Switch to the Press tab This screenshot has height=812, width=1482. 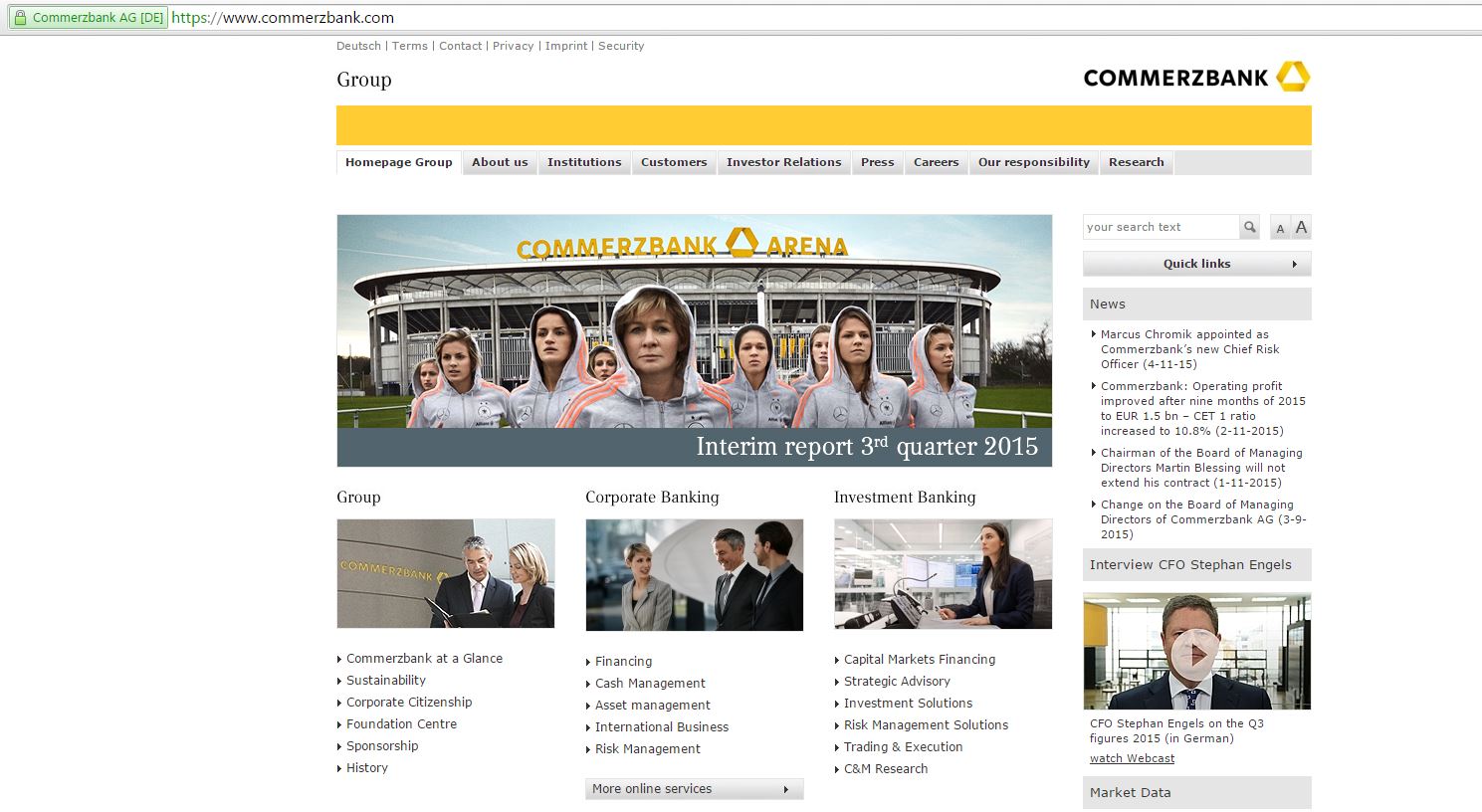pos(878,162)
